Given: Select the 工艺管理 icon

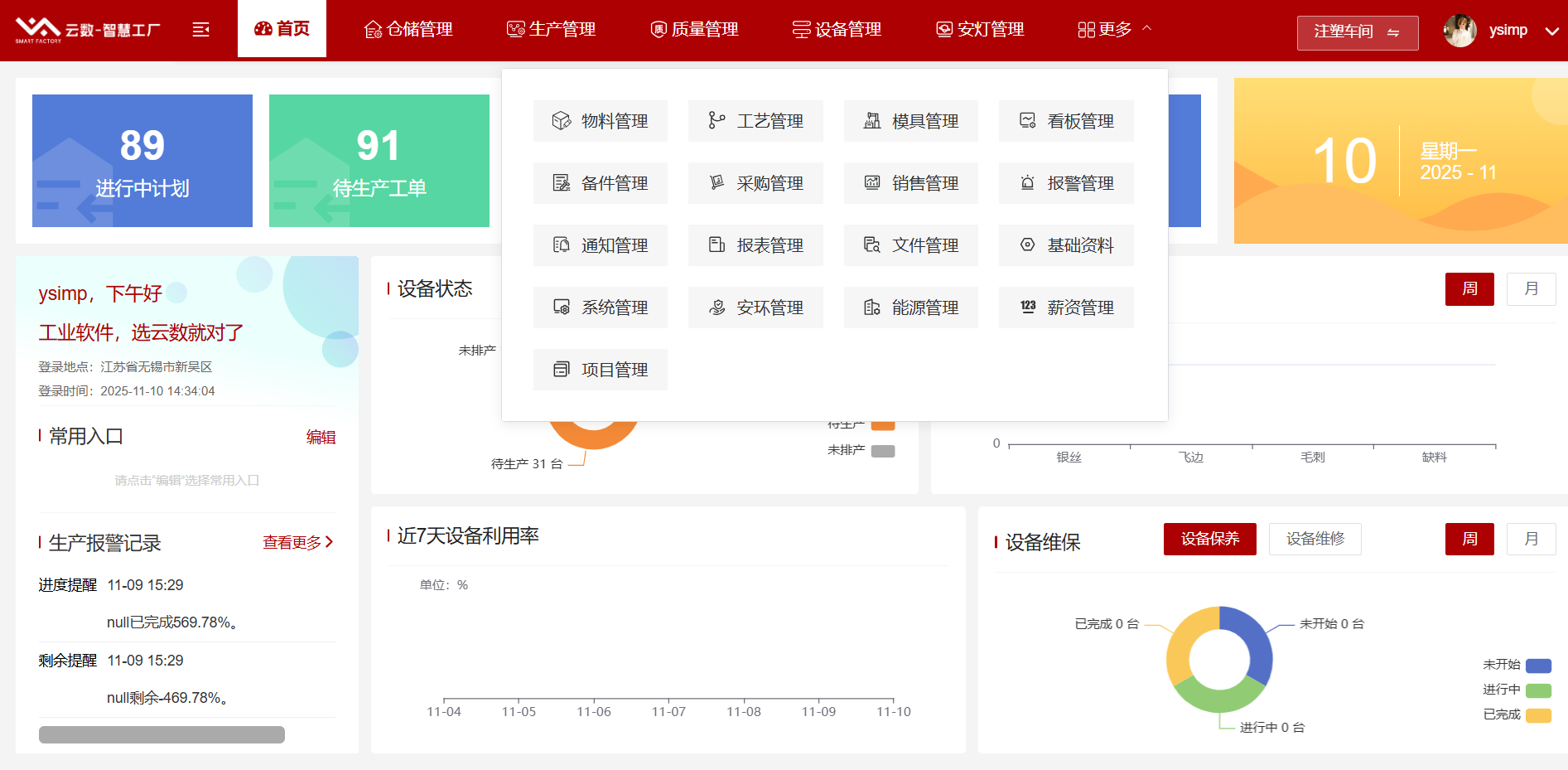Looking at the screenshot, I should click(x=755, y=120).
